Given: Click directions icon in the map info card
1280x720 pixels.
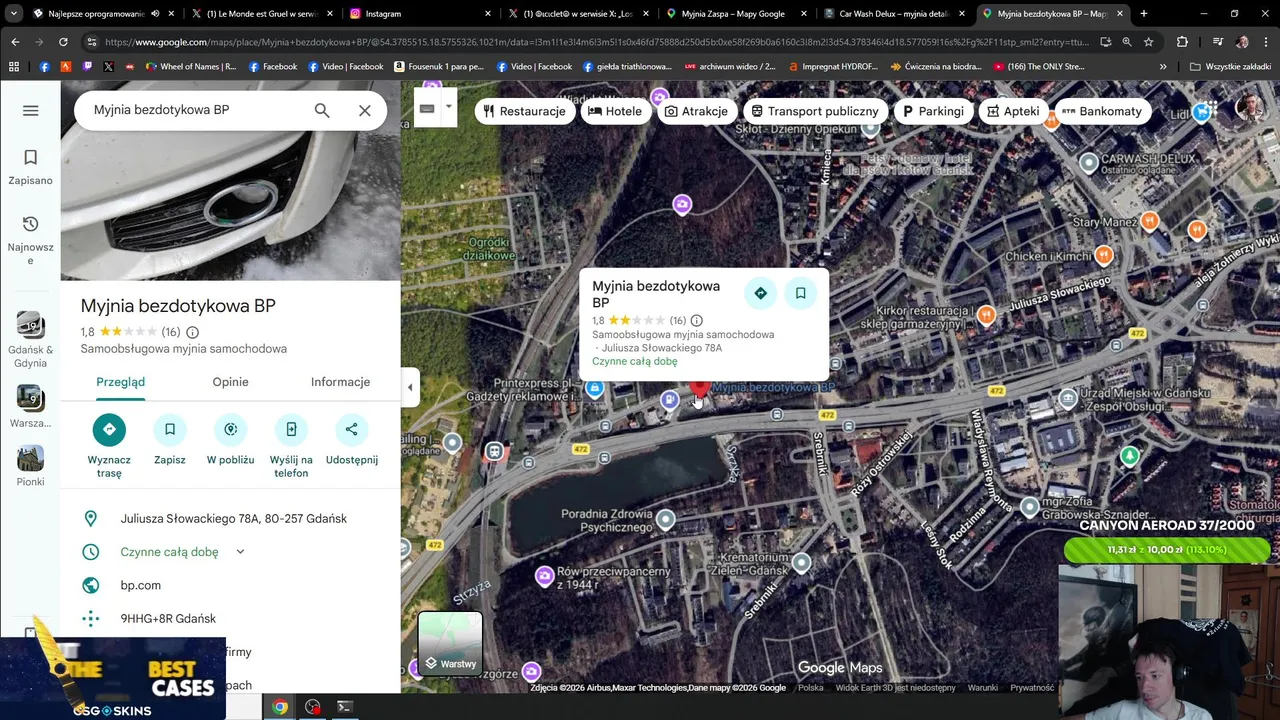Looking at the screenshot, I should 760,293.
